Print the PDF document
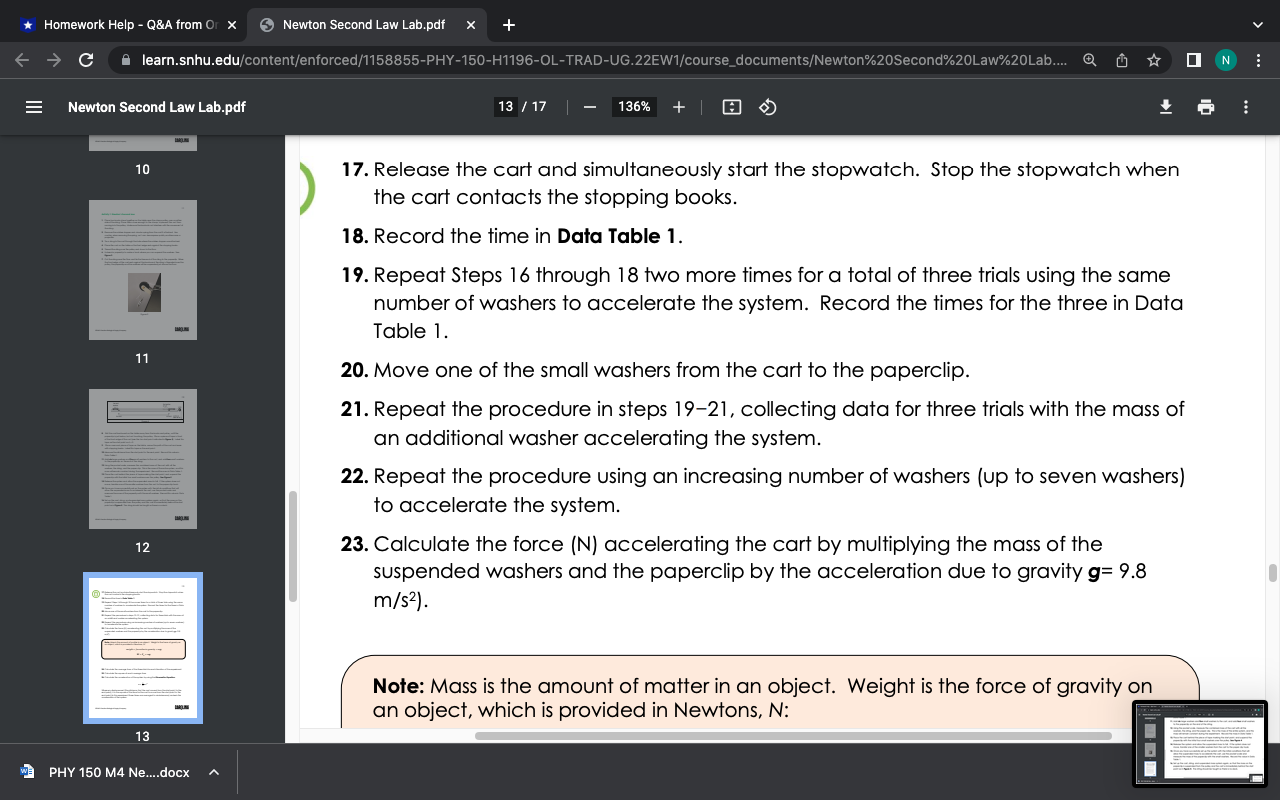This screenshot has width=1280, height=800. [1205, 107]
